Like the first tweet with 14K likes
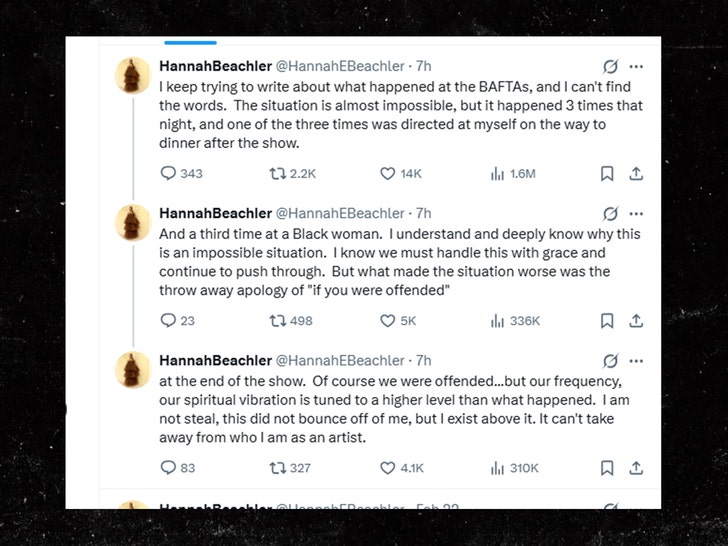 point(388,173)
